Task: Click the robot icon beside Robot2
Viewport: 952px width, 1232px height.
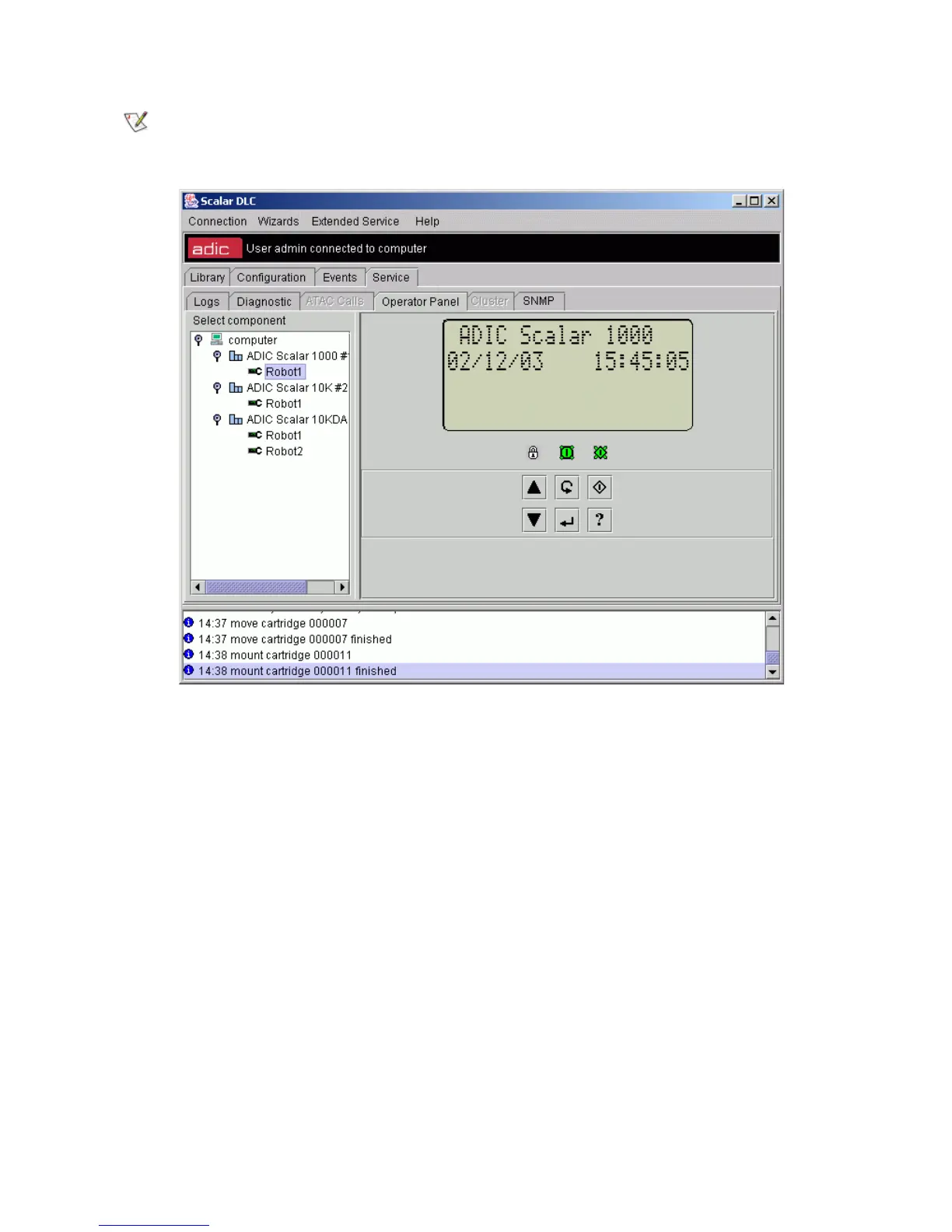Action: click(255, 451)
